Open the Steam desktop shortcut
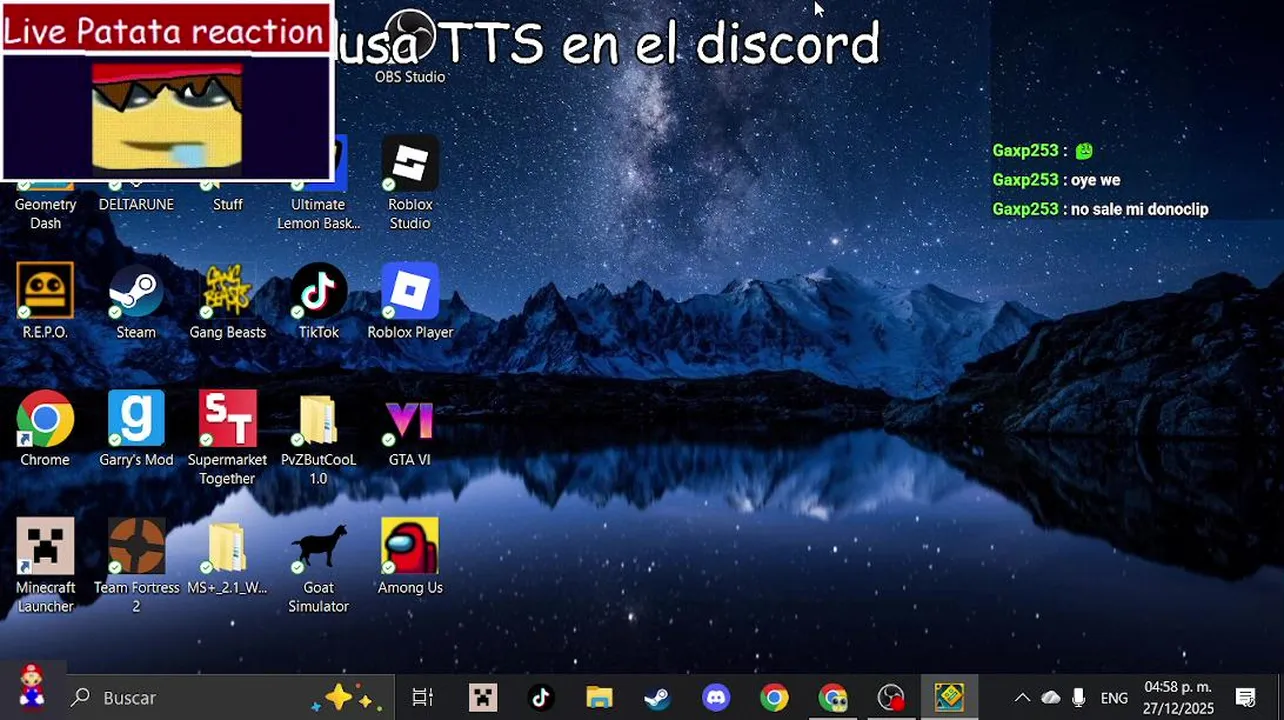The height and width of the screenshot is (720, 1284). coord(136,302)
